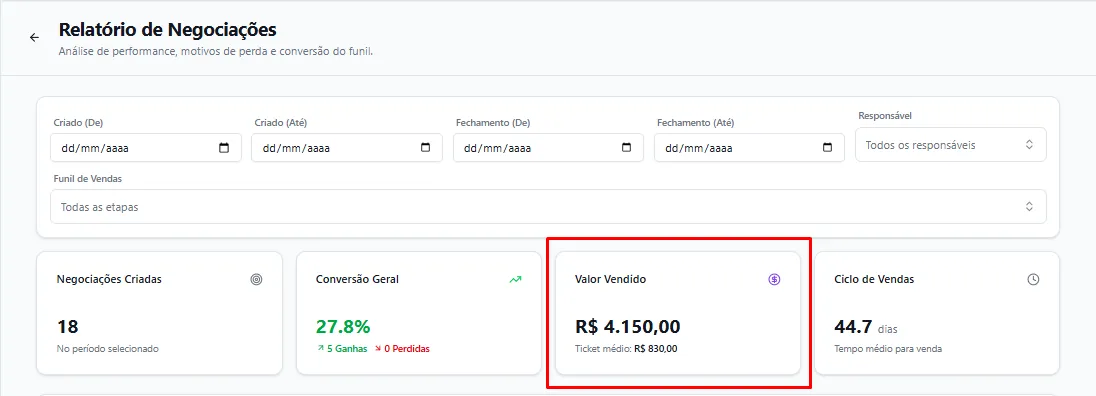Click the 44.7 dias value
Image resolution: width=1096 pixels, height=396 pixels.
coord(866,327)
